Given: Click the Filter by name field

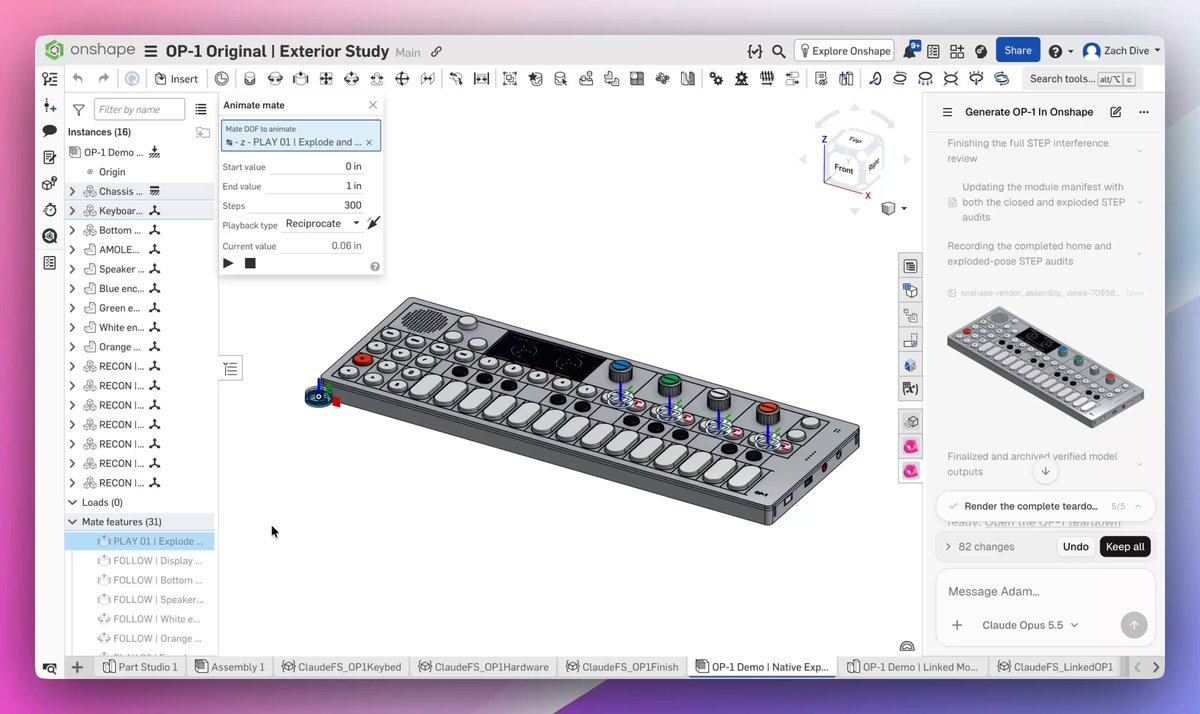Looking at the screenshot, I should (139, 110).
